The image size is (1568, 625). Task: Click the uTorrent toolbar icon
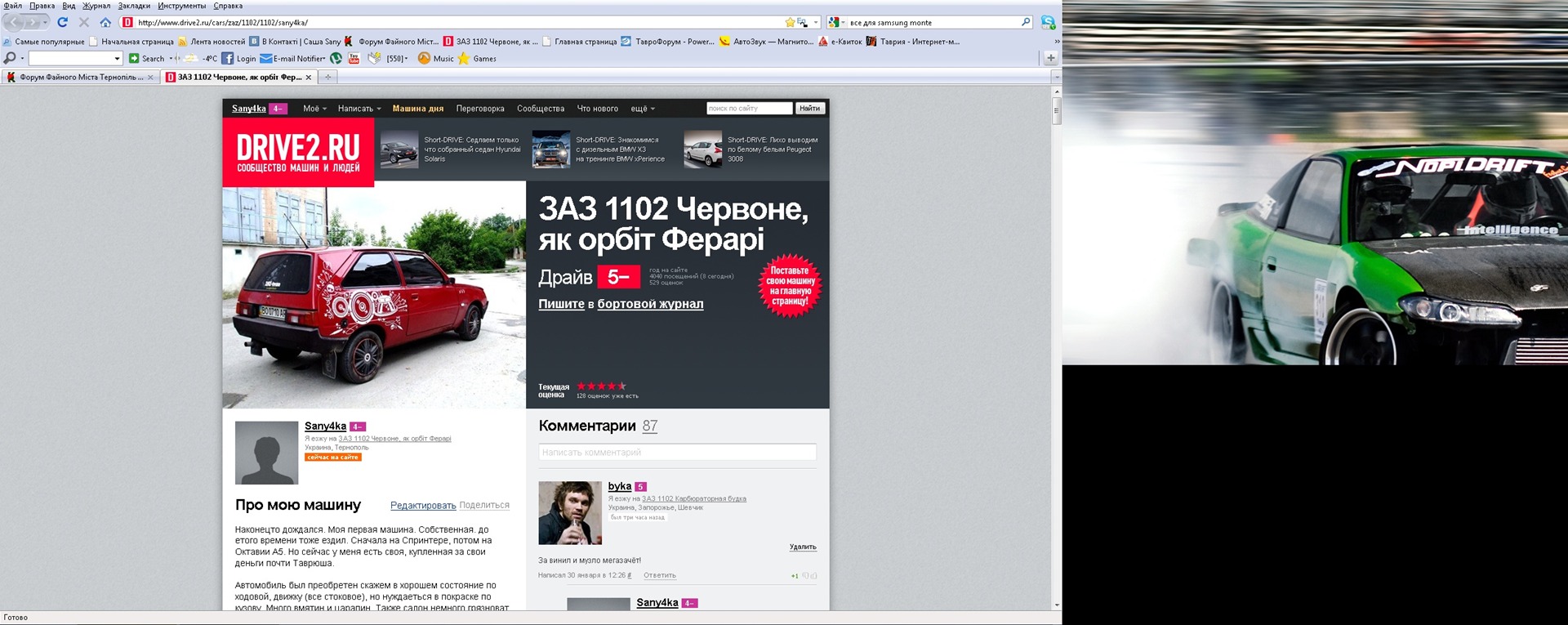336,59
